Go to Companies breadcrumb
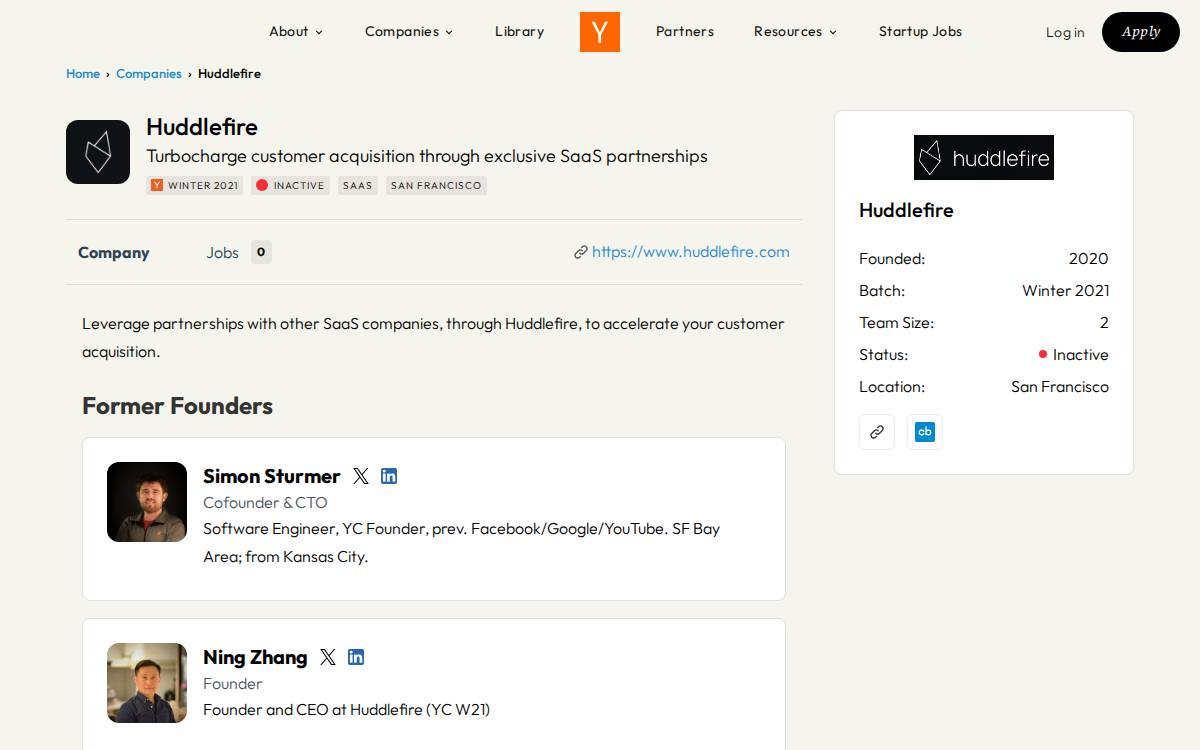The width and height of the screenshot is (1200, 750). click(149, 74)
